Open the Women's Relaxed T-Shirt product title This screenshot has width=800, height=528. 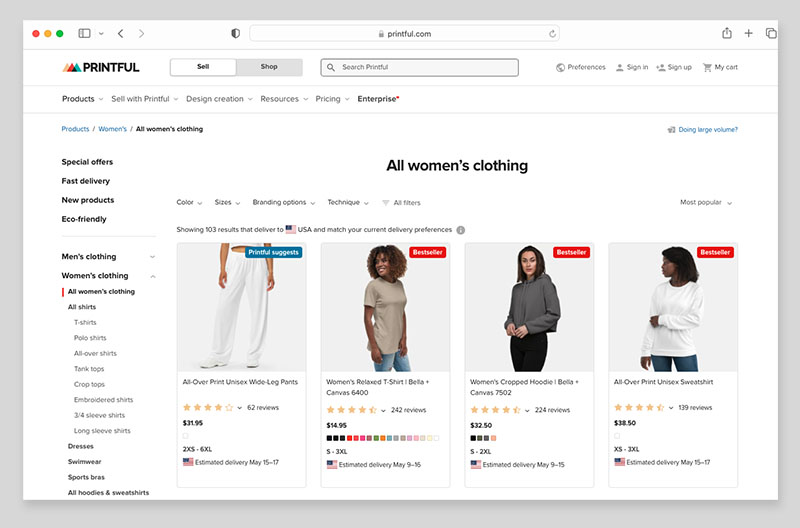click(x=378, y=387)
